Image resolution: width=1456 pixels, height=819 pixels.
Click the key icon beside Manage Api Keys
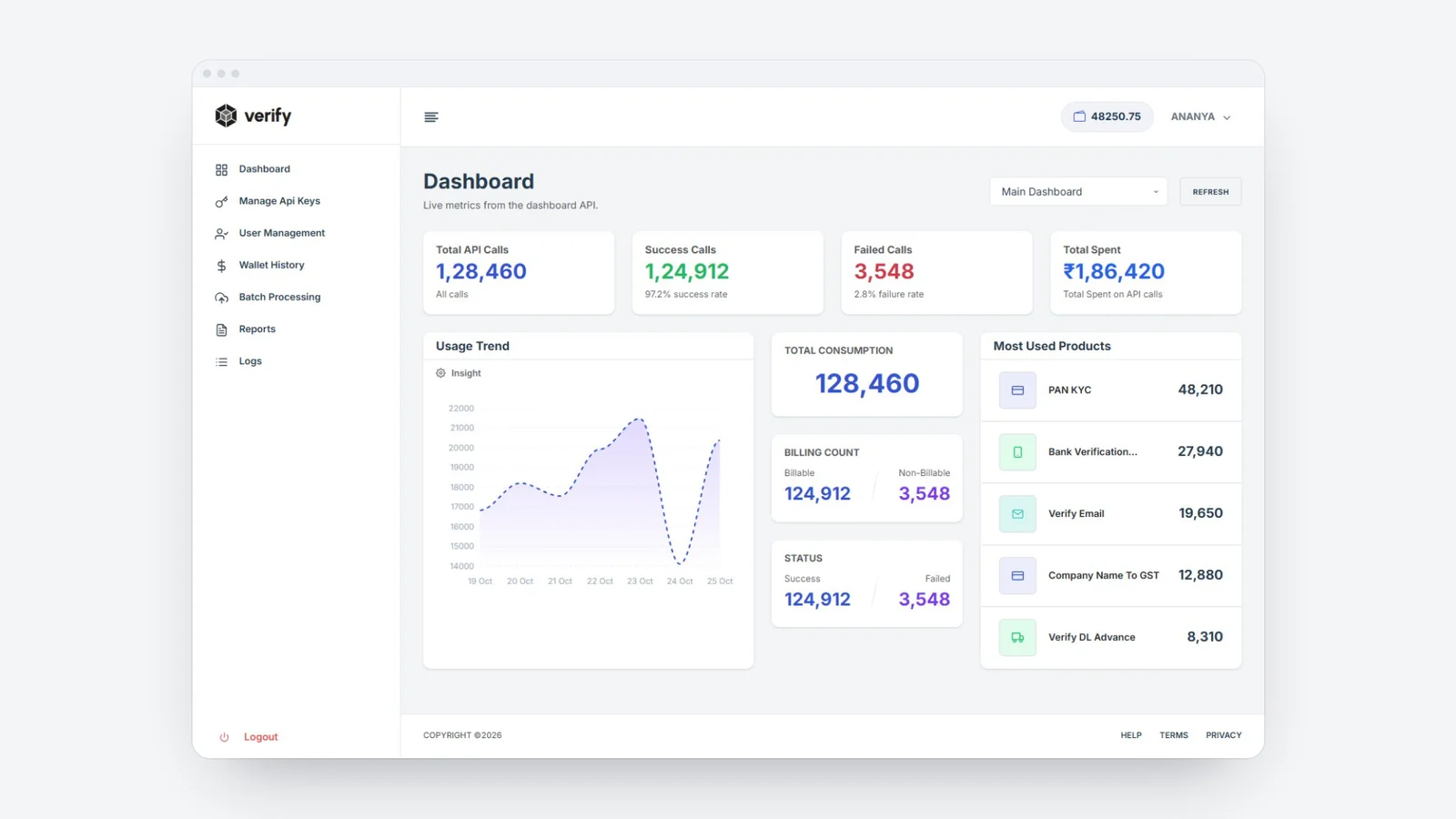click(221, 202)
